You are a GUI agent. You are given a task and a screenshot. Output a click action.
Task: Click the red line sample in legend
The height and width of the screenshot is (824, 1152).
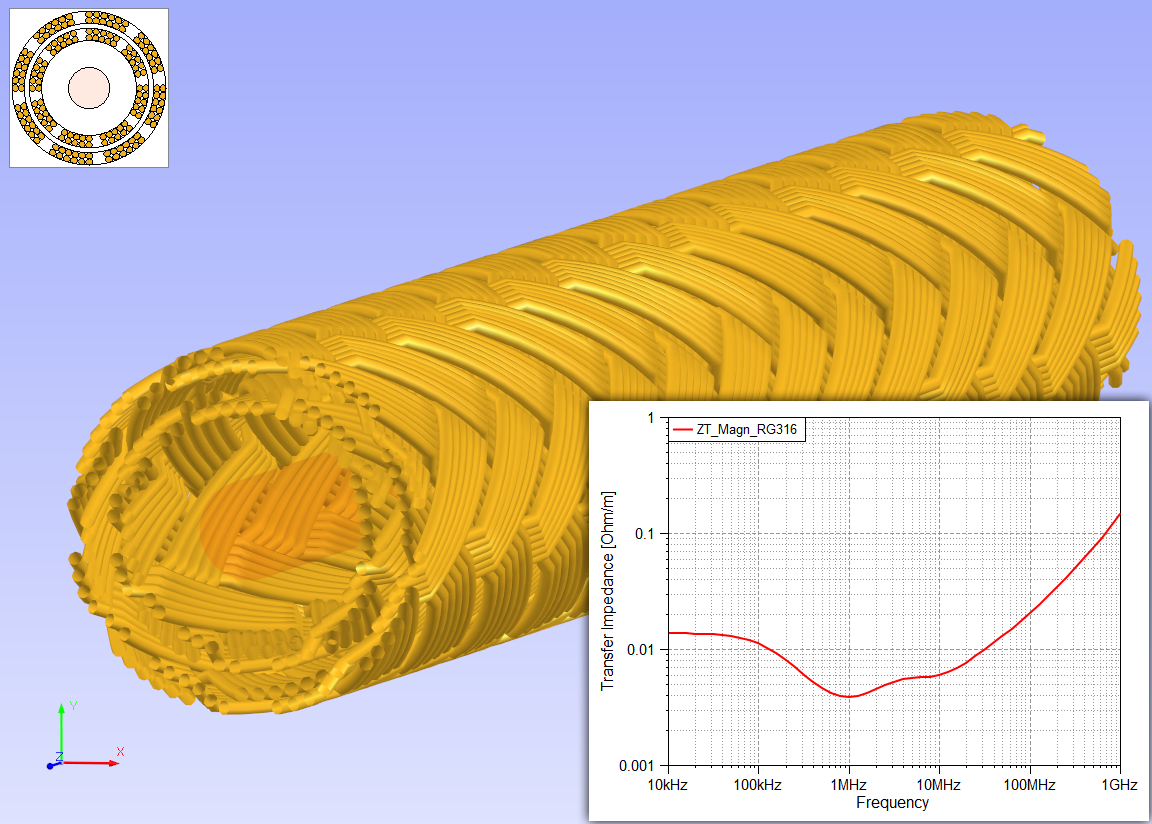point(683,430)
